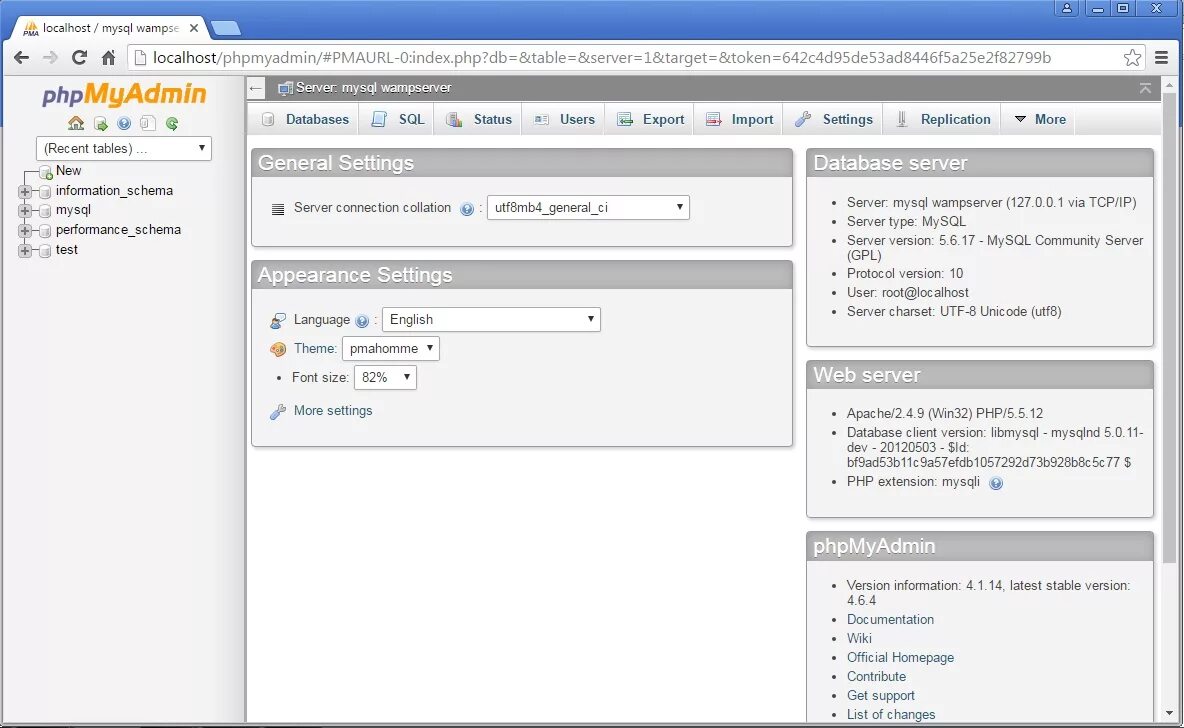Click help icon next to Language label
Image resolution: width=1184 pixels, height=728 pixels.
pos(362,321)
